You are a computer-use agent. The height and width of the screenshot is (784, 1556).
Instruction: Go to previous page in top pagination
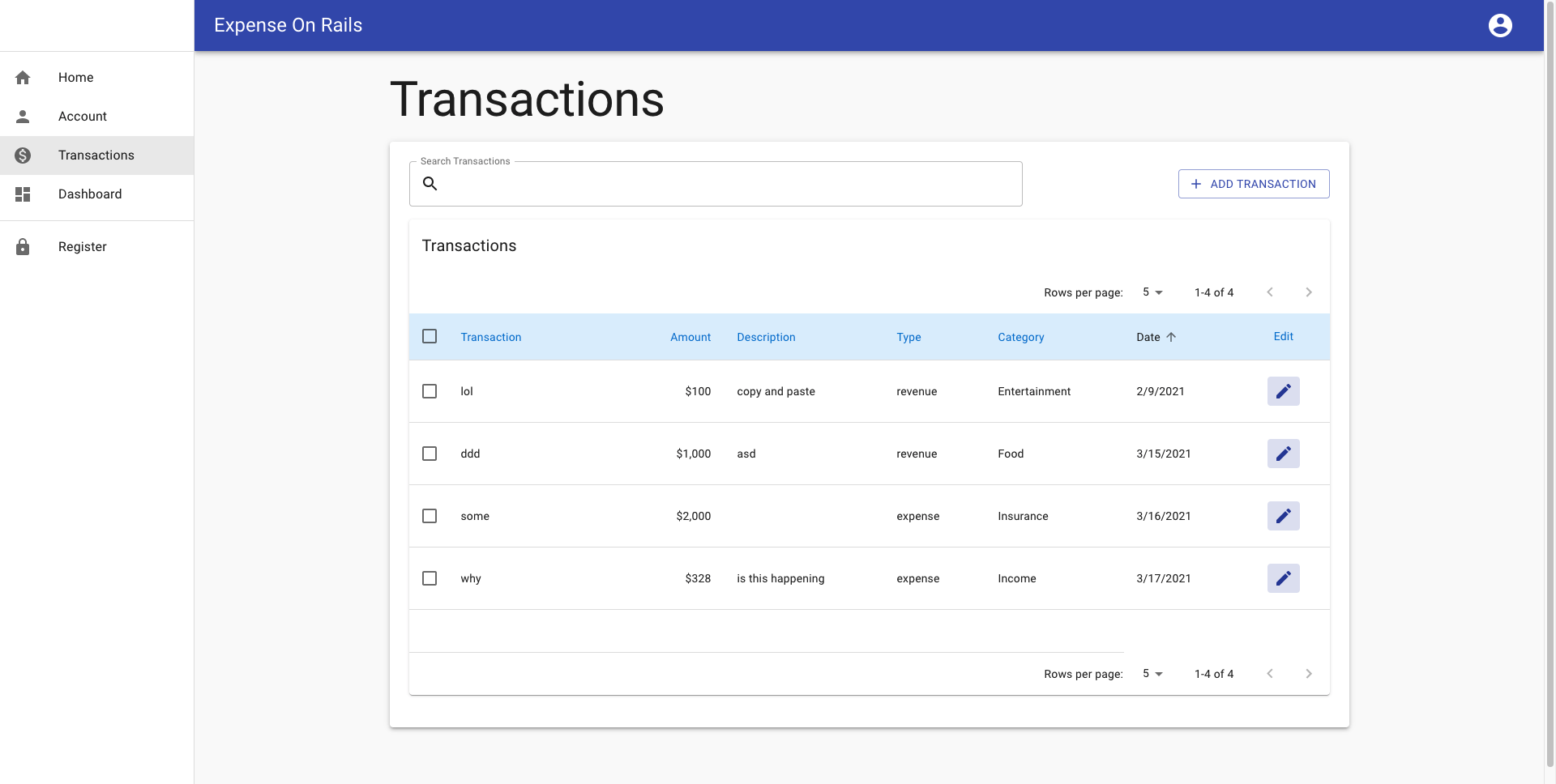[1270, 292]
